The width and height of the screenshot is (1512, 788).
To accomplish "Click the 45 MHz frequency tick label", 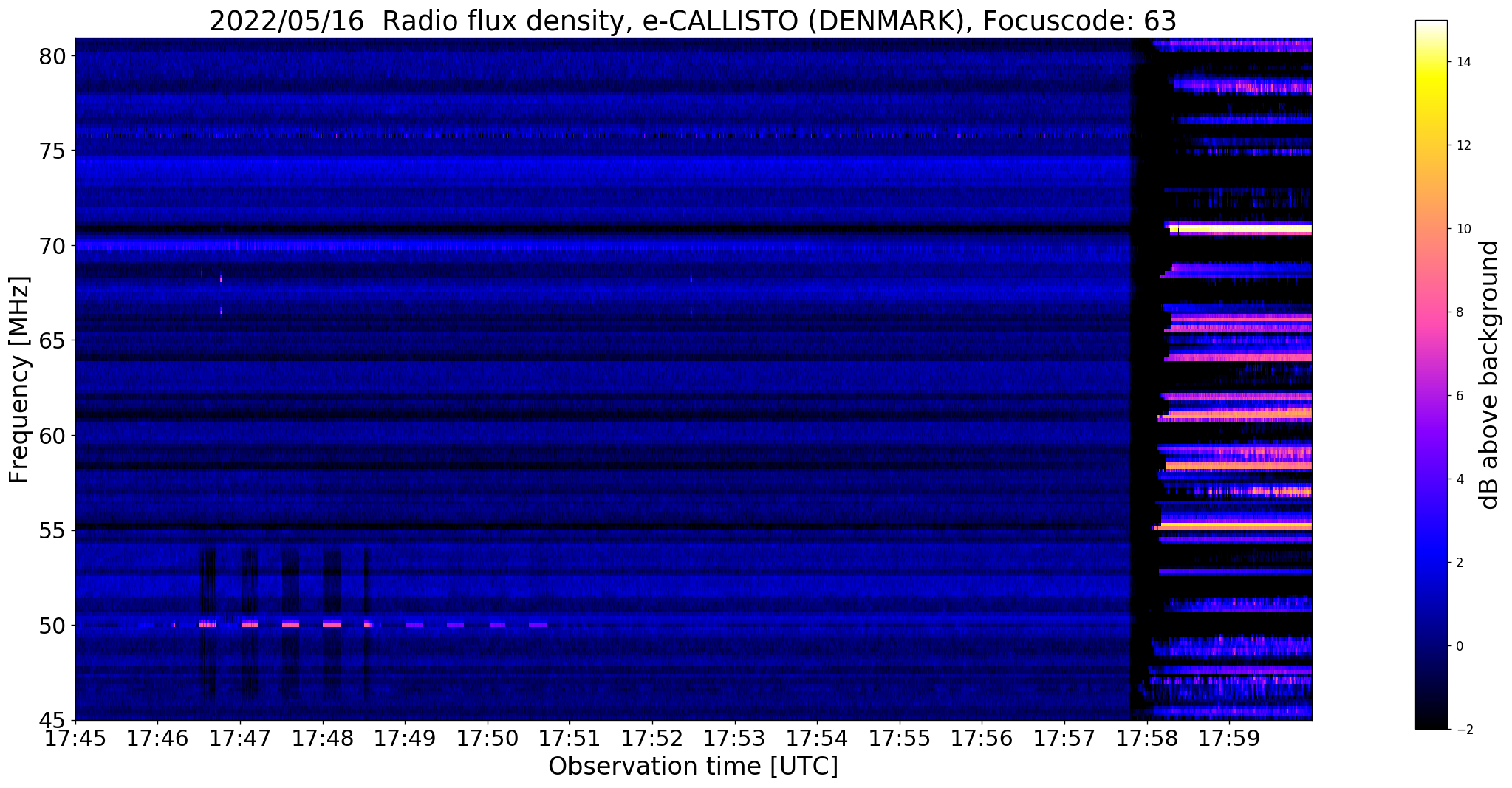I will [x=52, y=720].
